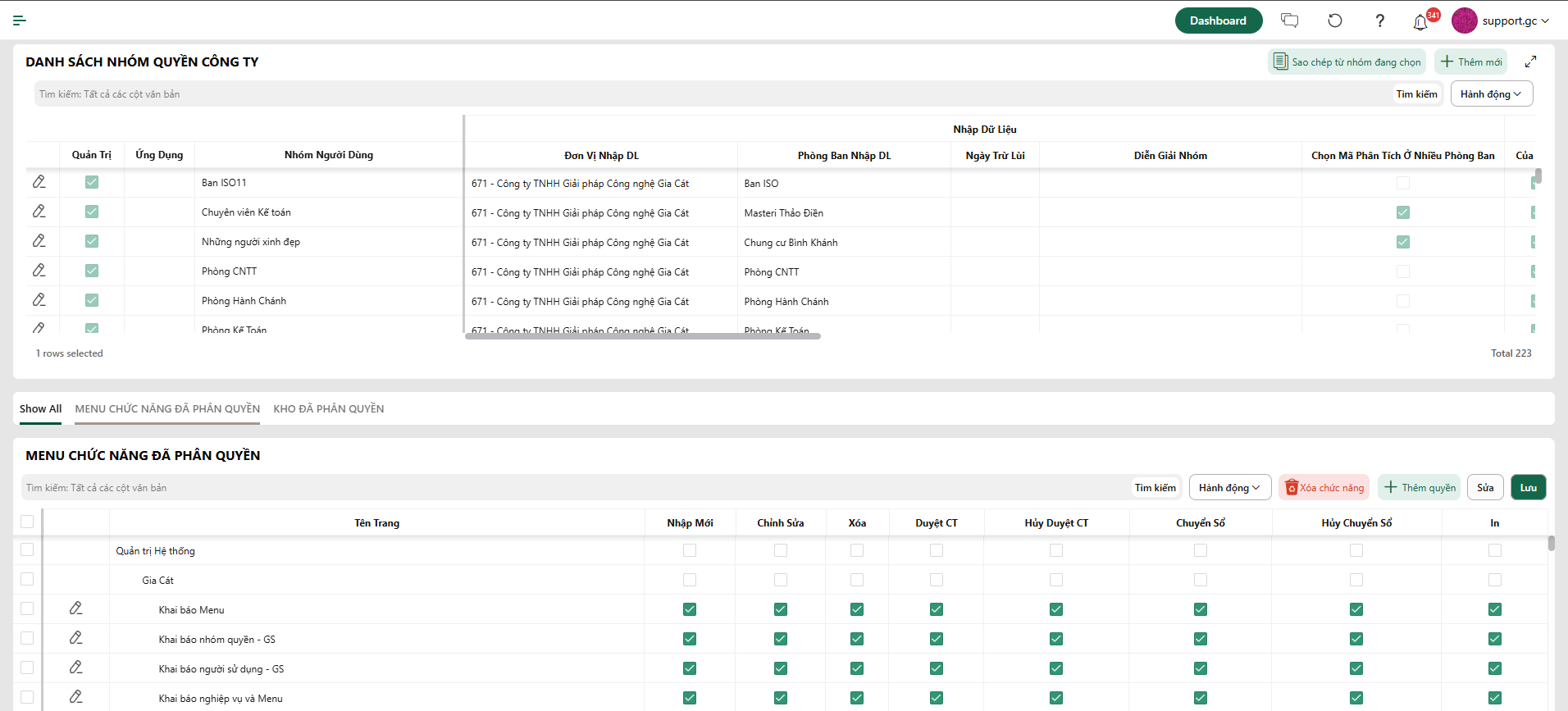
Task: Toggle multi-department checkbox for Chung cư Bình Khánh row
Action: pyautogui.click(x=1403, y=242)
